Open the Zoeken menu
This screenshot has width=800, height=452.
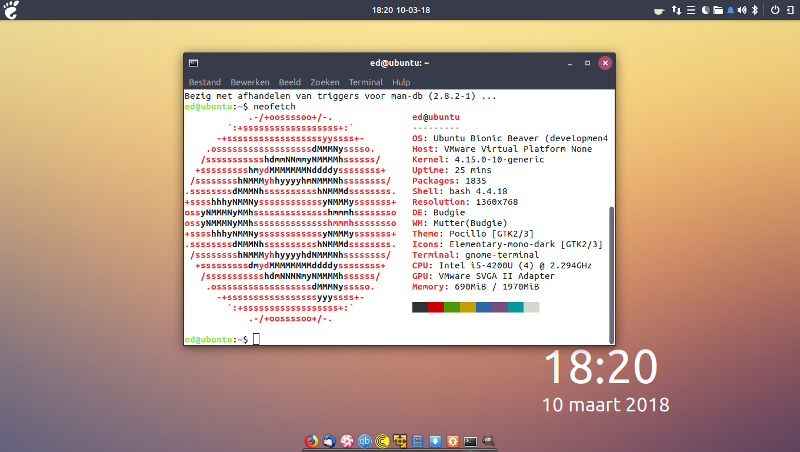[324, 82]
